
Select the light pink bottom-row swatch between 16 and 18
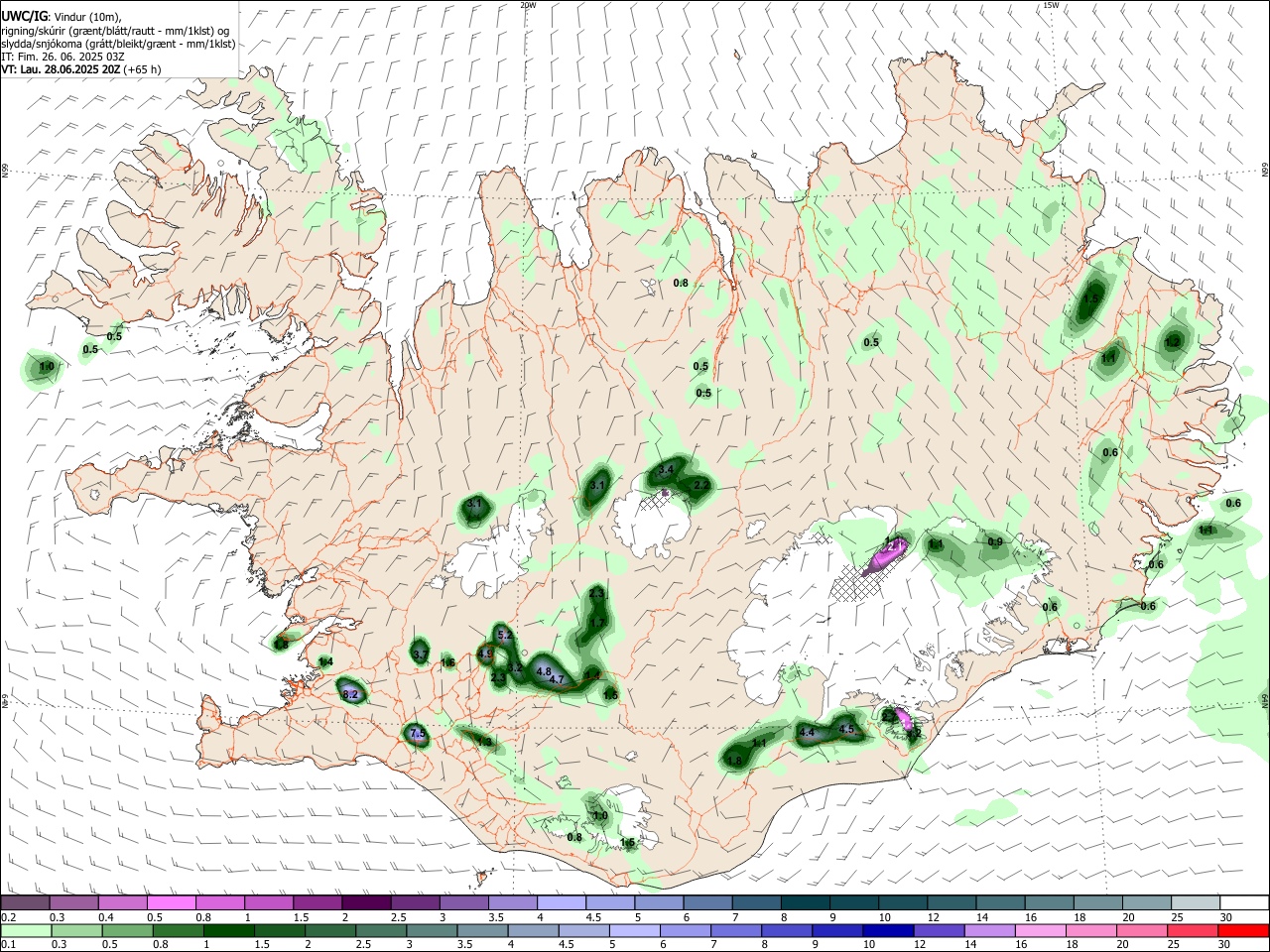(x=1039, y=930)
